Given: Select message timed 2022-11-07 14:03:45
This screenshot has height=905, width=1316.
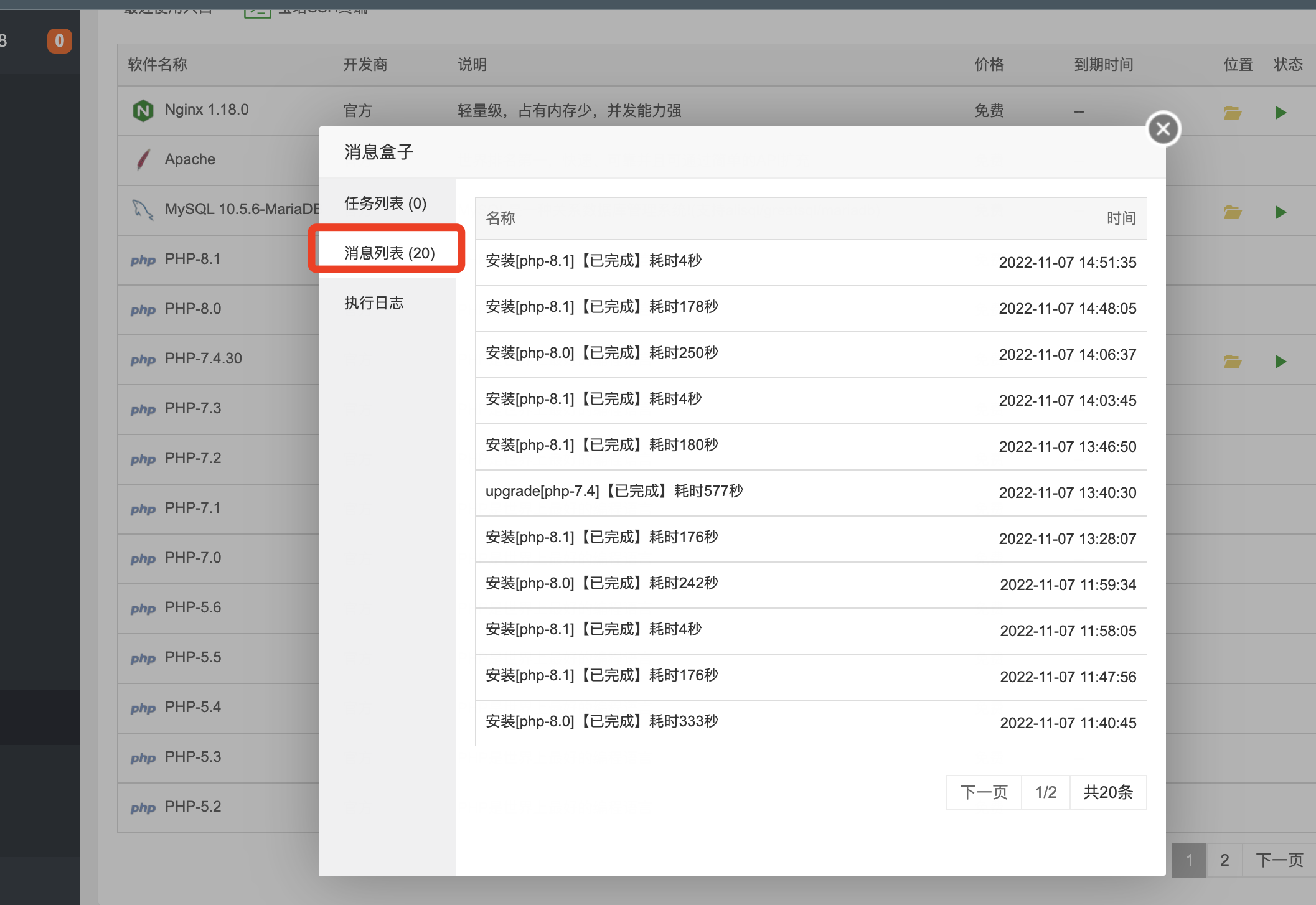Looking at the screenshot, I should point(811,401).
